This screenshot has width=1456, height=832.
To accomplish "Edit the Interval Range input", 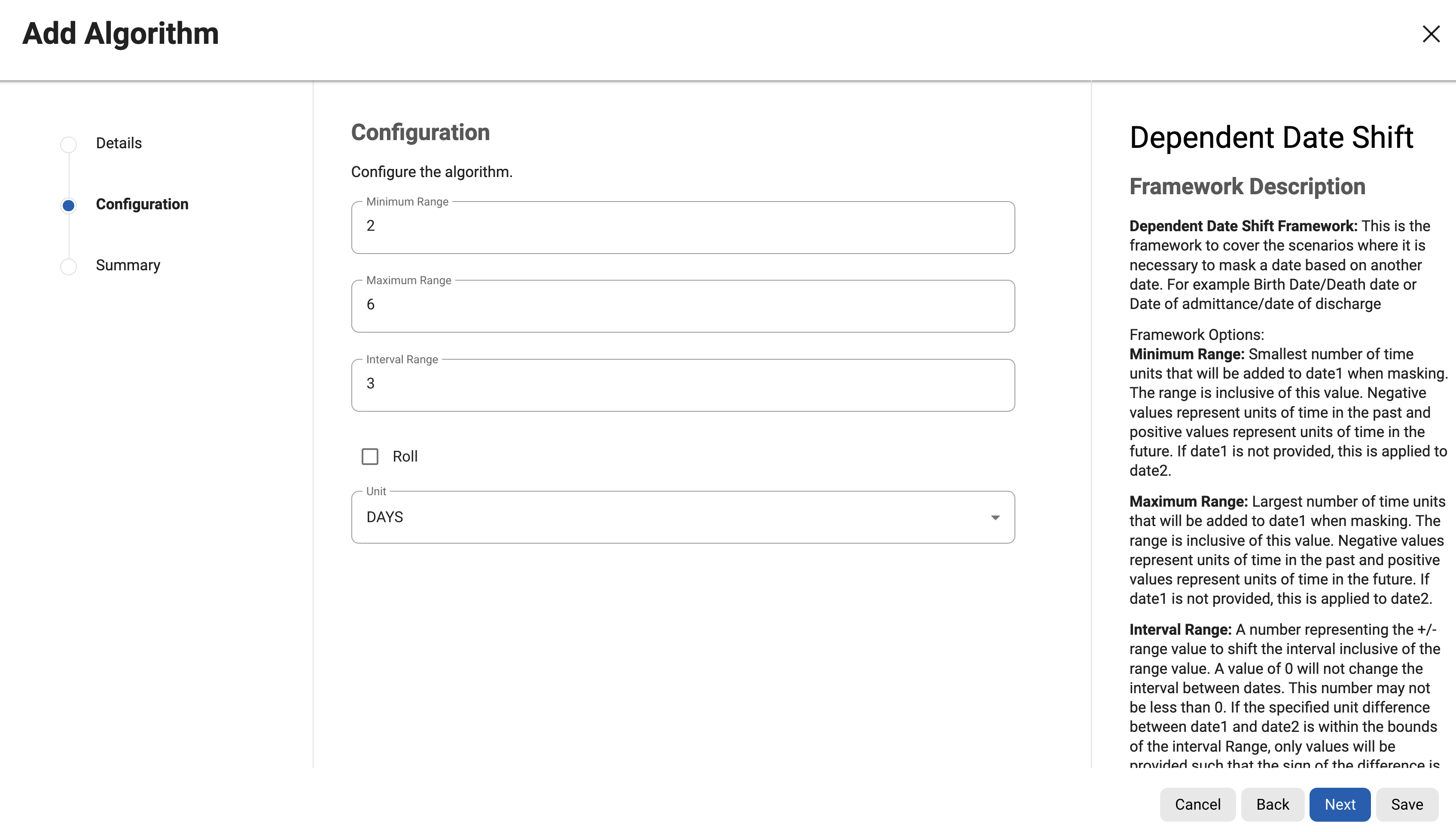I will point(682,385).
